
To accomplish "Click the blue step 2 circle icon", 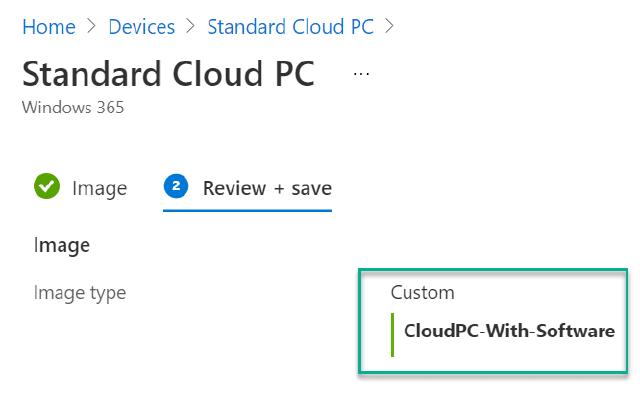I will [x=176, y=186].
